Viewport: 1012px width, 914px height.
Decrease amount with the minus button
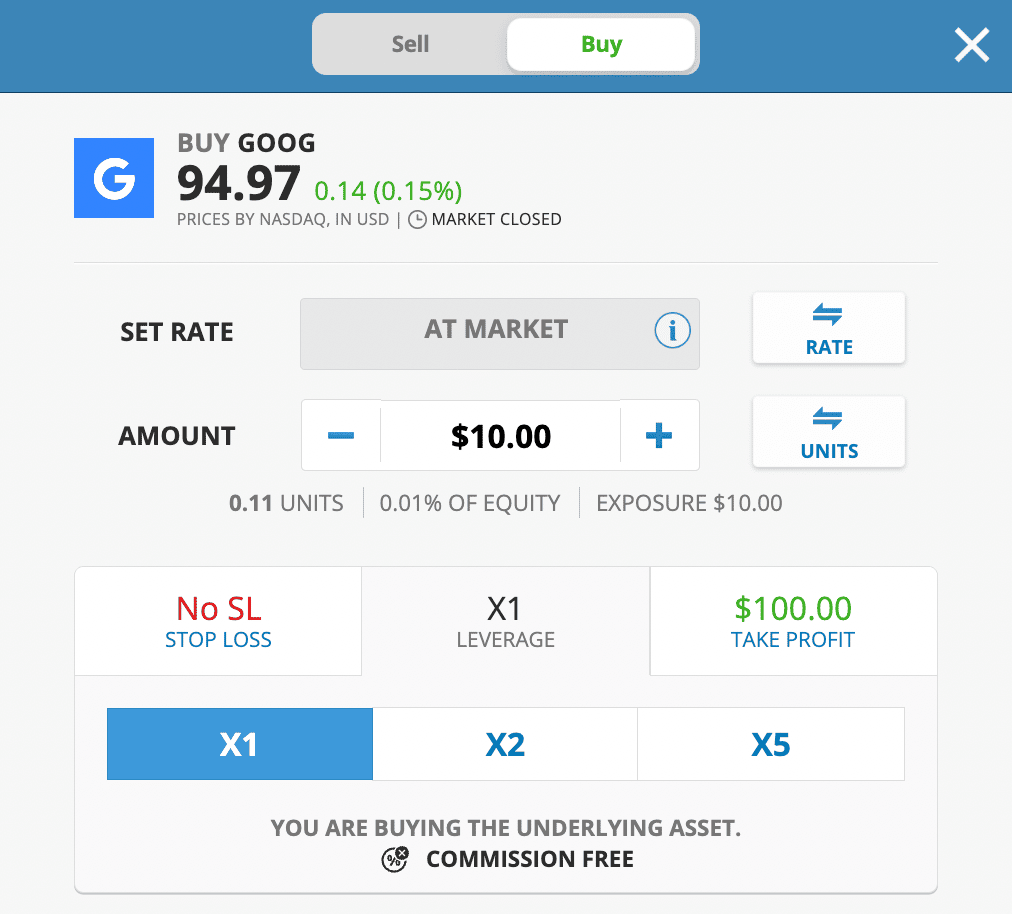tap(341, 436)
